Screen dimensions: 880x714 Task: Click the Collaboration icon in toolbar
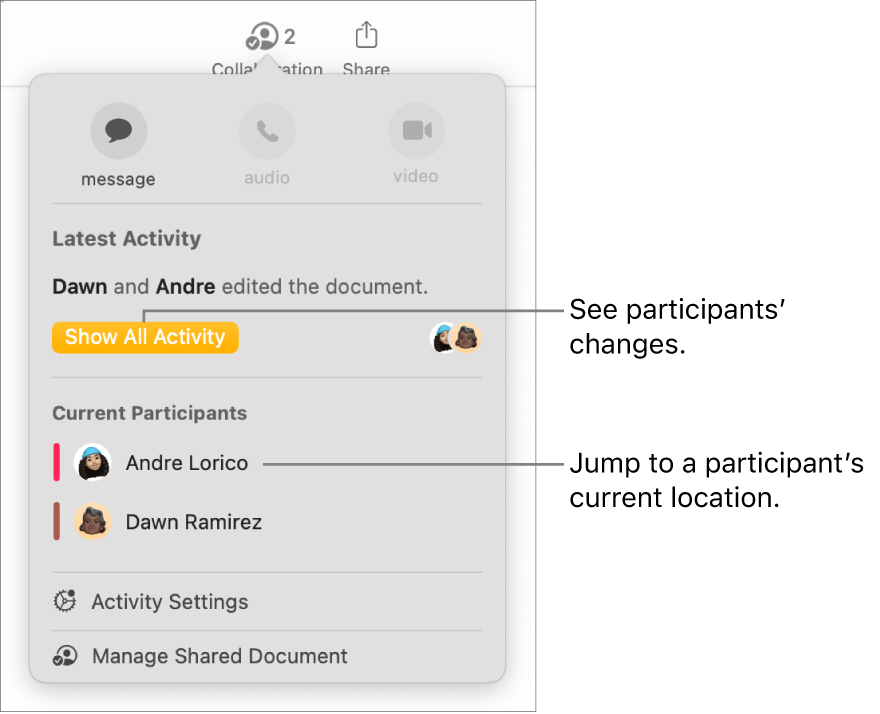(x=261, y=38)
